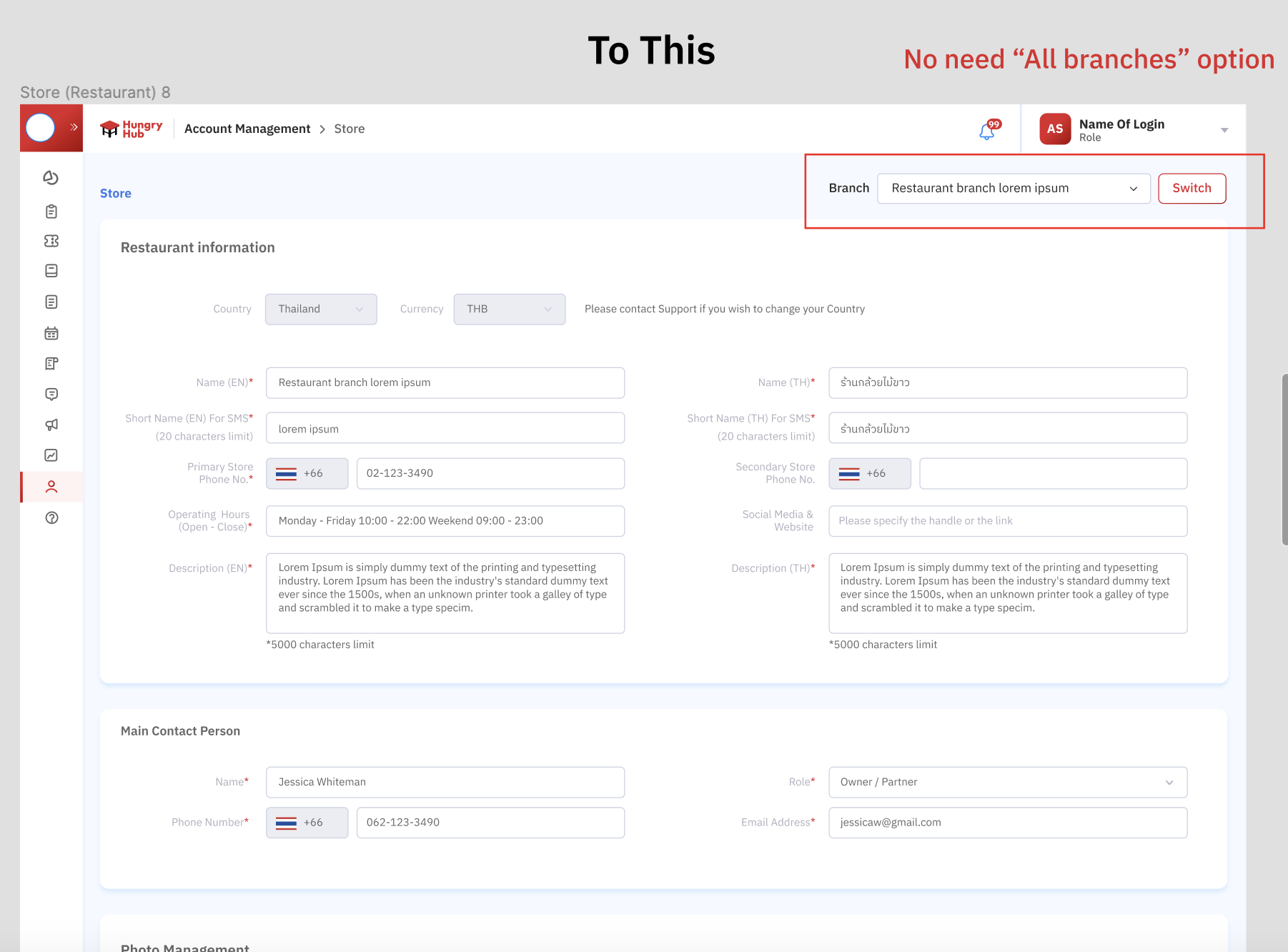
Task: Open the notification bell with 99 badge
Action: 987,131
